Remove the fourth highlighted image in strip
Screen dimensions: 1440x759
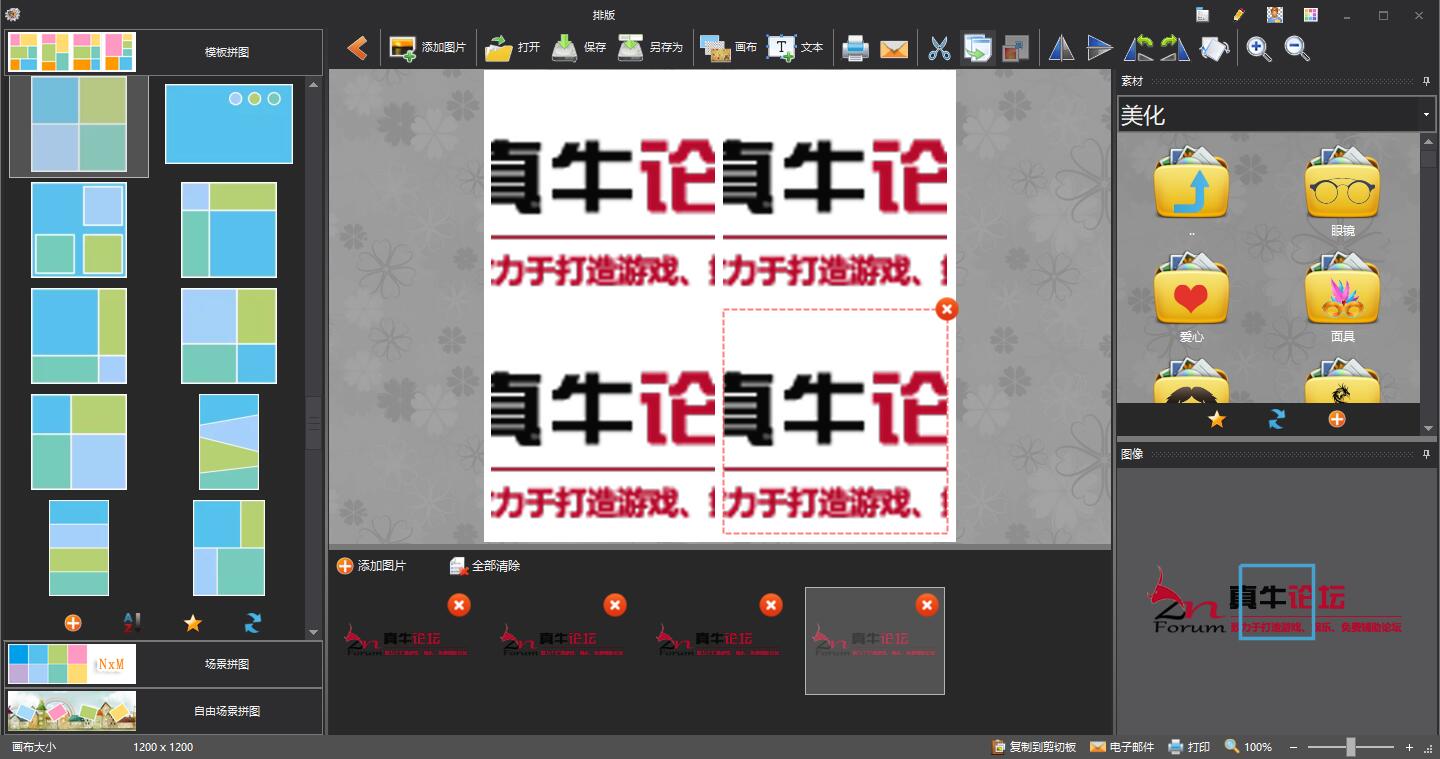927,605
